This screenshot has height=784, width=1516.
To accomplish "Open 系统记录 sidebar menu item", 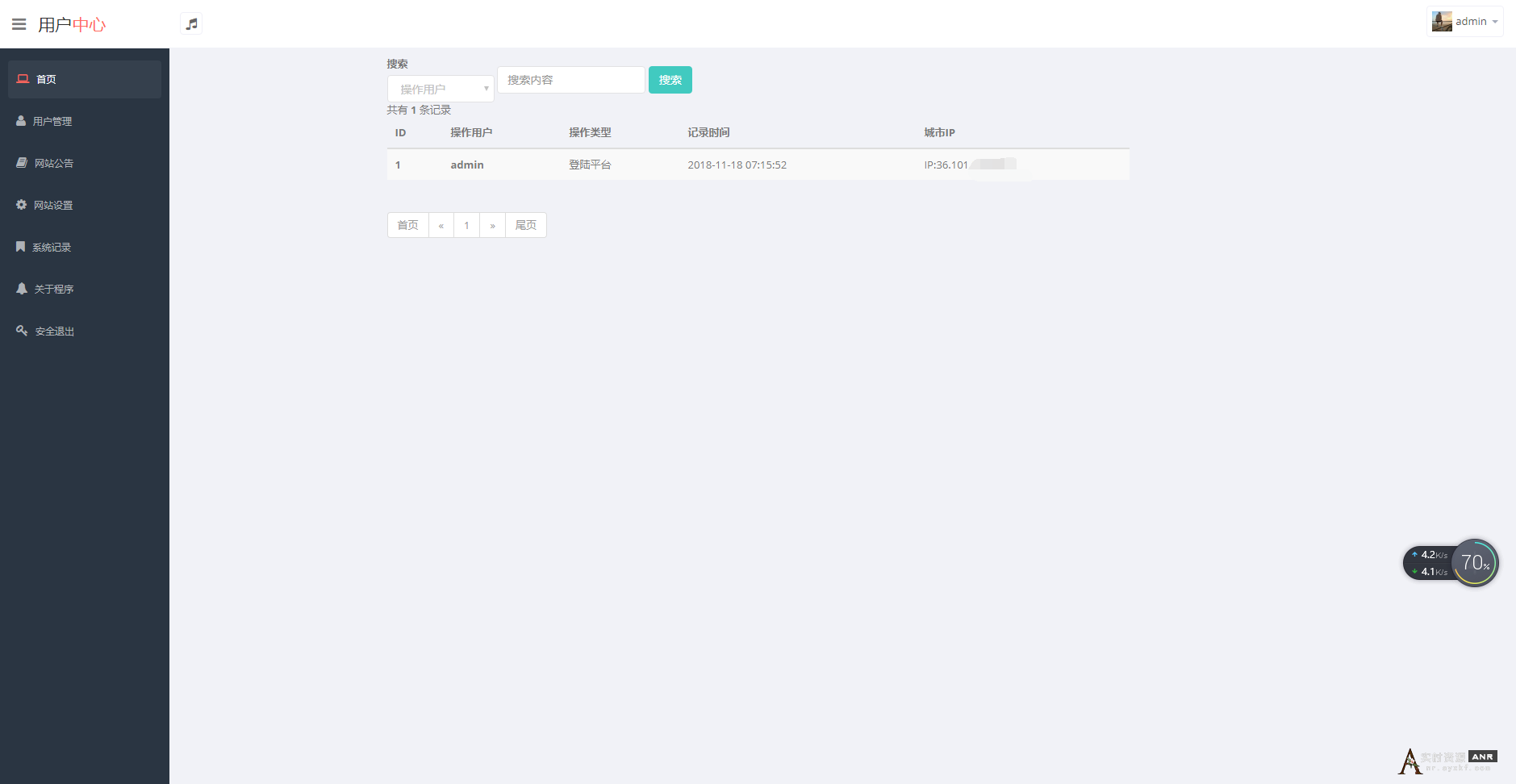I will [x=85, y=247].
